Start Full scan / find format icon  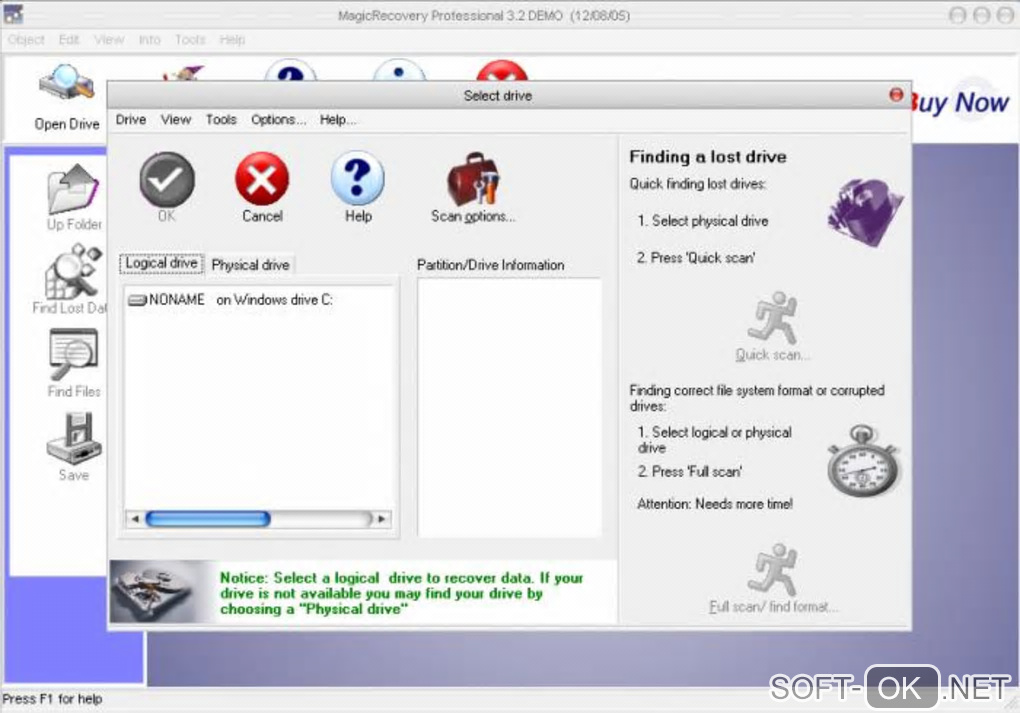772,570
